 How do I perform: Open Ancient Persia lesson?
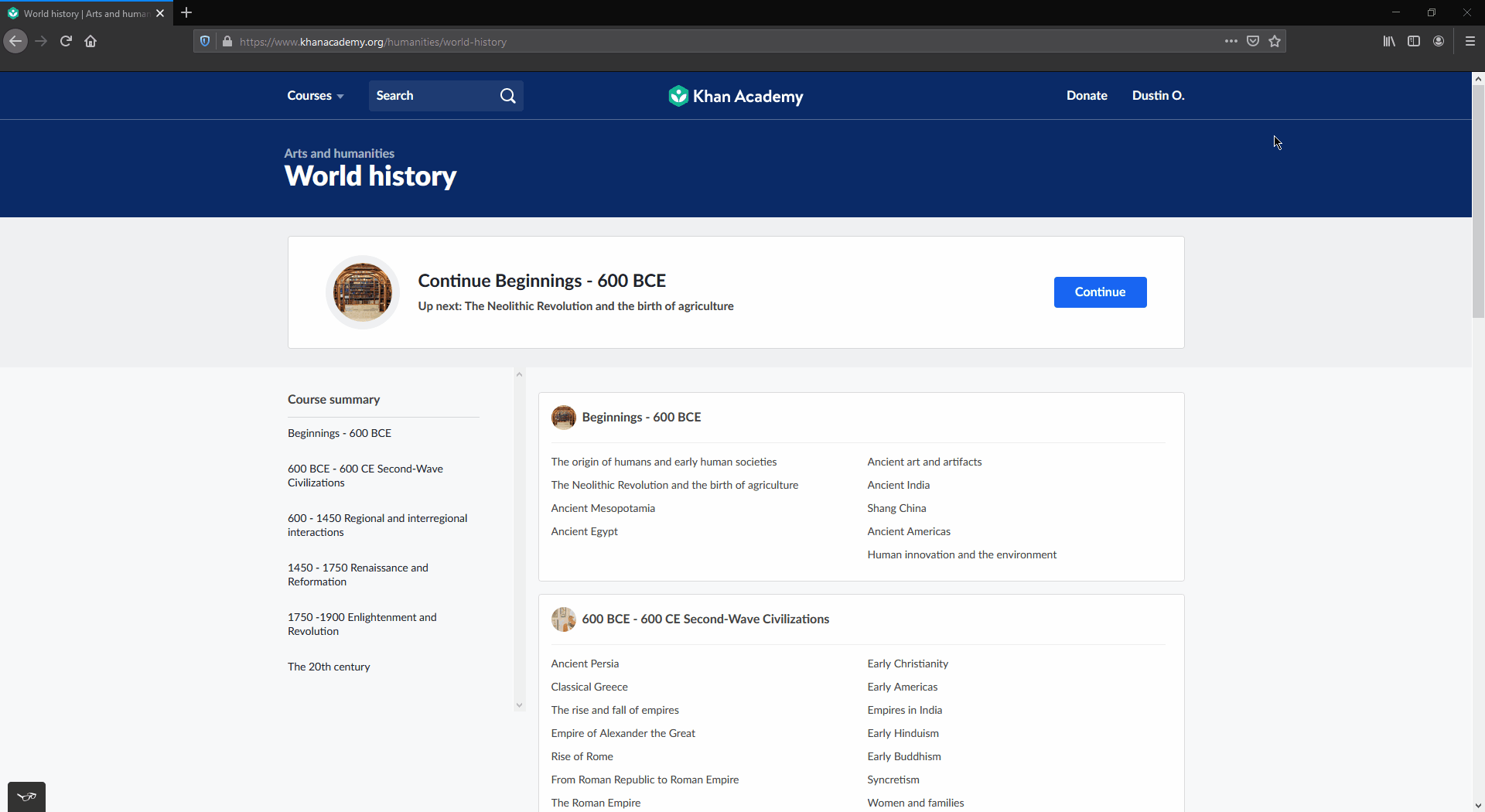(585, 664)
